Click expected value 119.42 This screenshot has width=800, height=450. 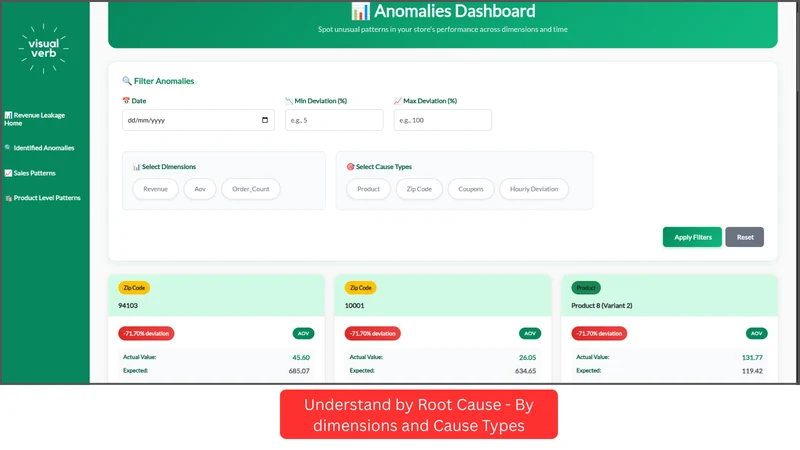click(753, 371)
